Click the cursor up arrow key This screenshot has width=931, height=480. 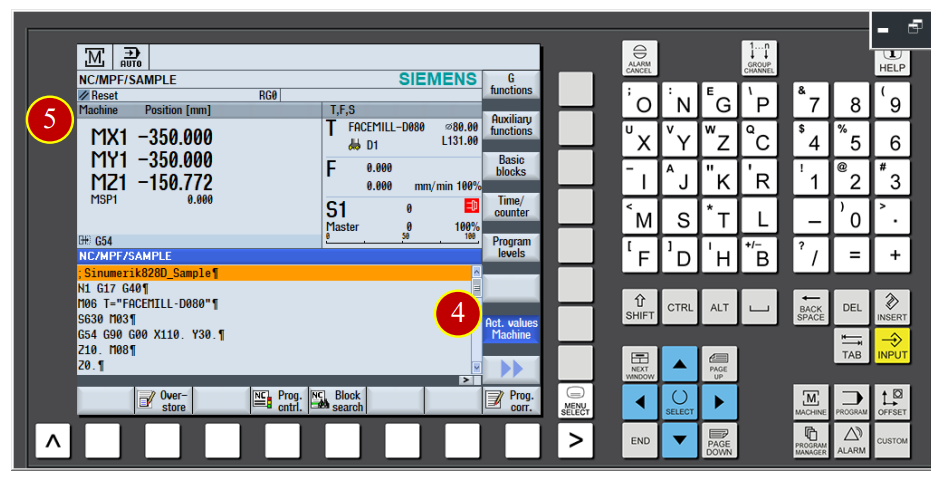click(679, 364)
